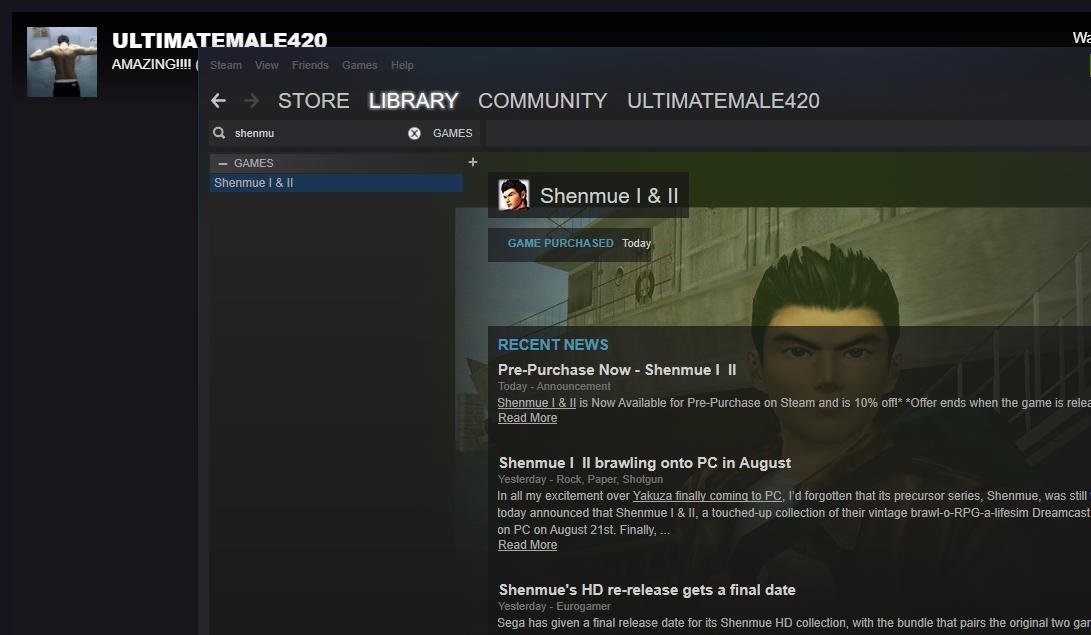This screenshot has width=1091, height=635.
Task: Click the library search field
Action: click(x=317, y=133)
